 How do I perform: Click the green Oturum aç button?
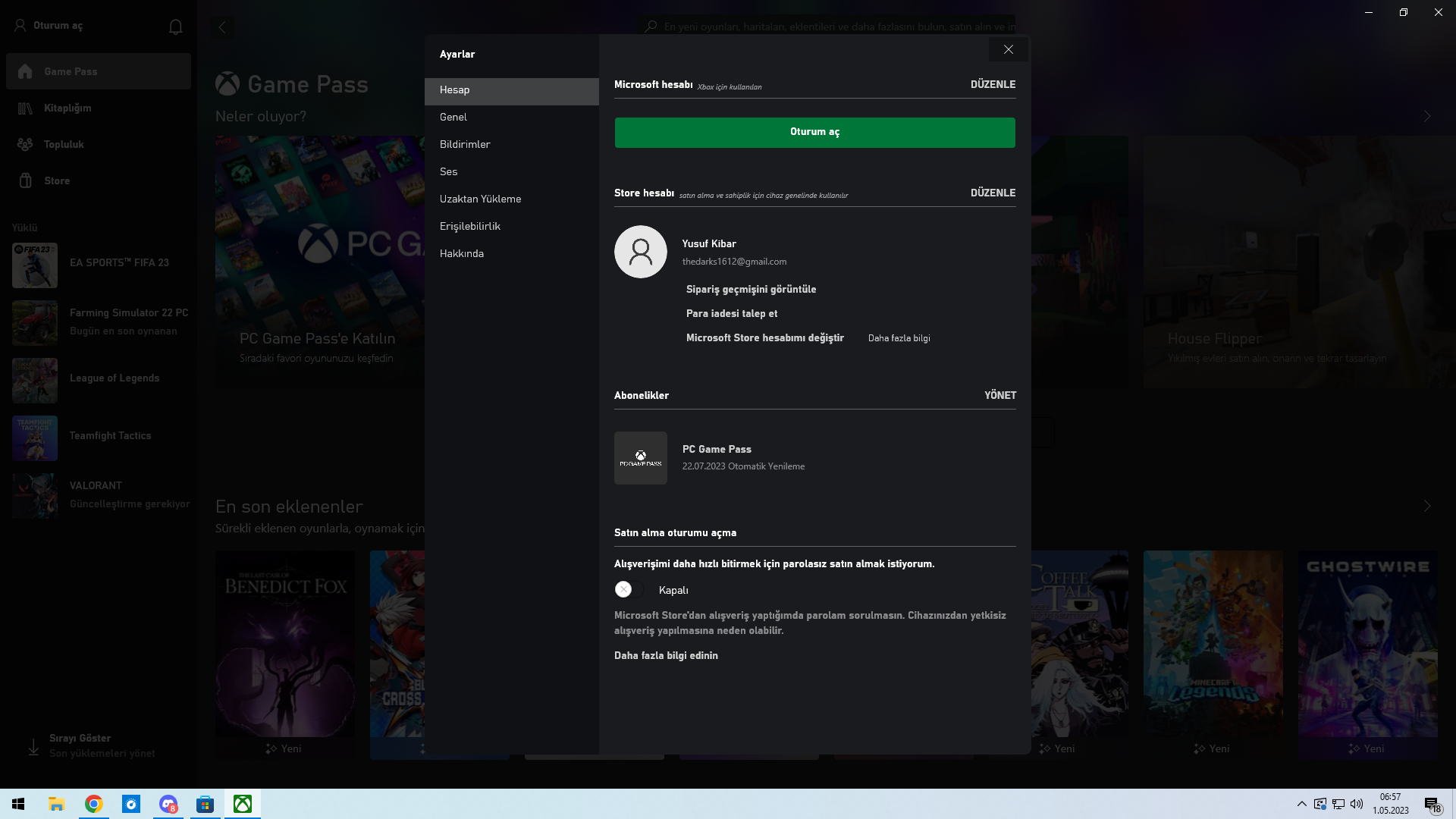(814, 132)
